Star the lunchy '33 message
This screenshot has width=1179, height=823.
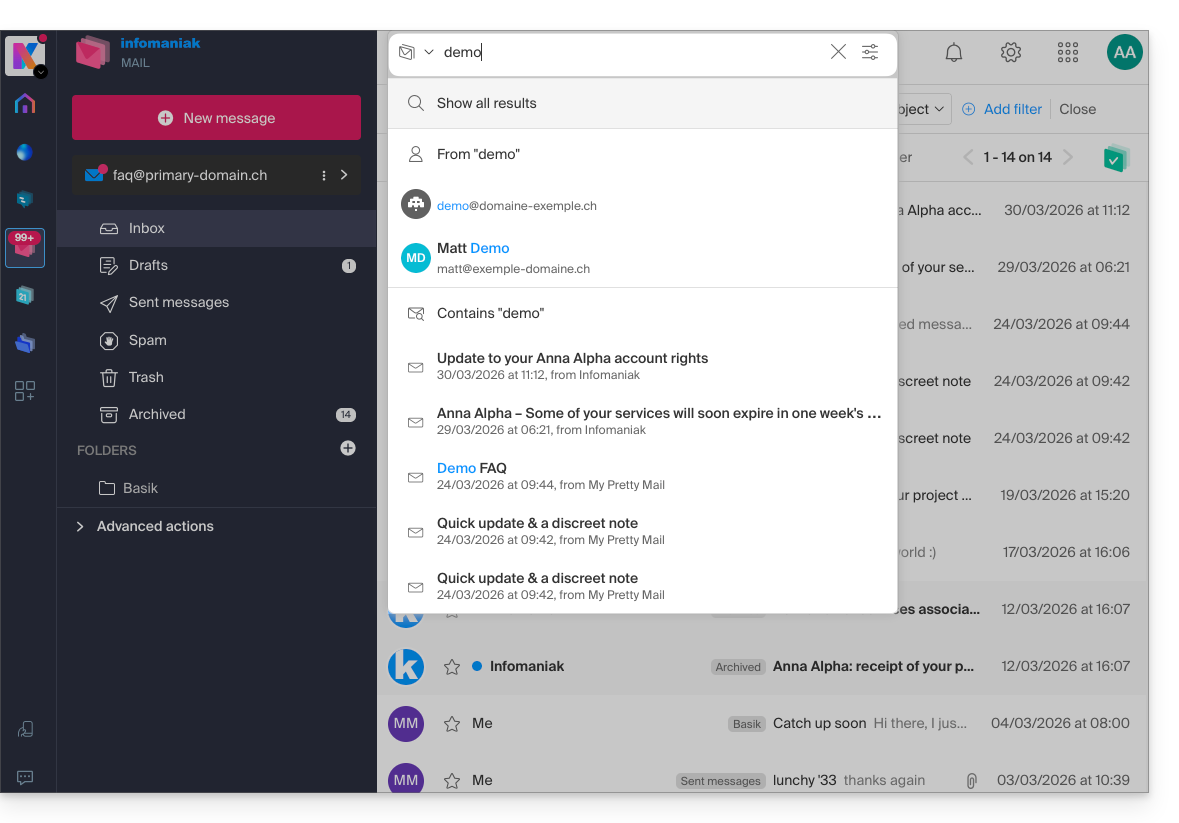(x=452, y=781)
